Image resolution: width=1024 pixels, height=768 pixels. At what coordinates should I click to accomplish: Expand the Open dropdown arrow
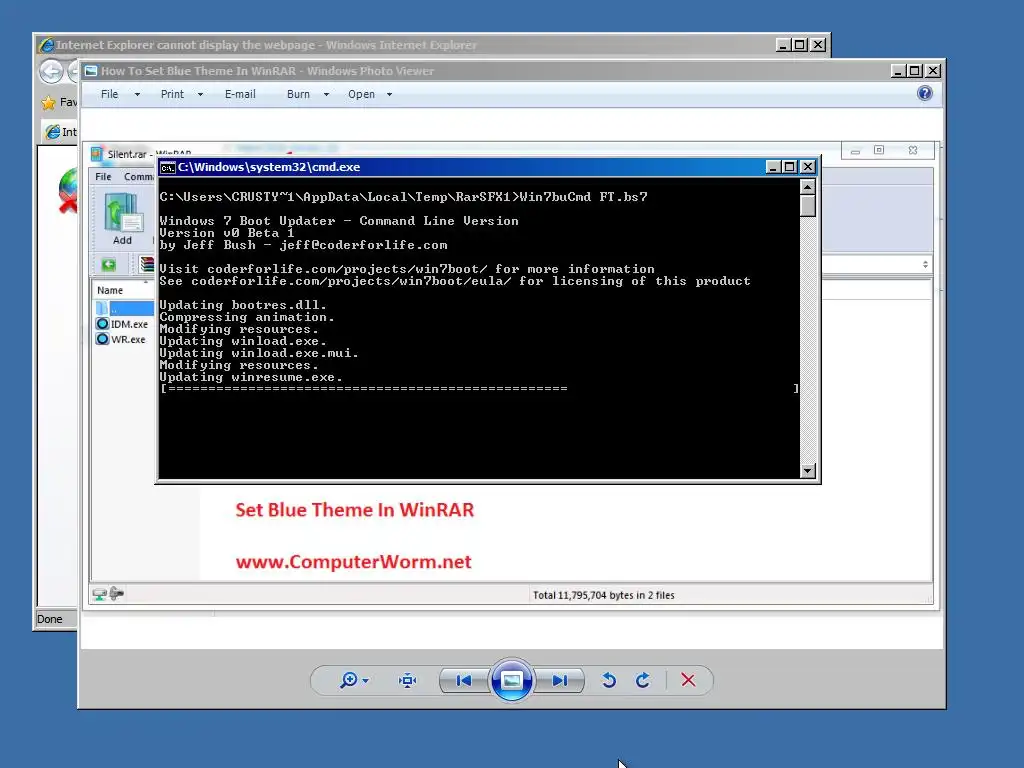coord(389,95)
